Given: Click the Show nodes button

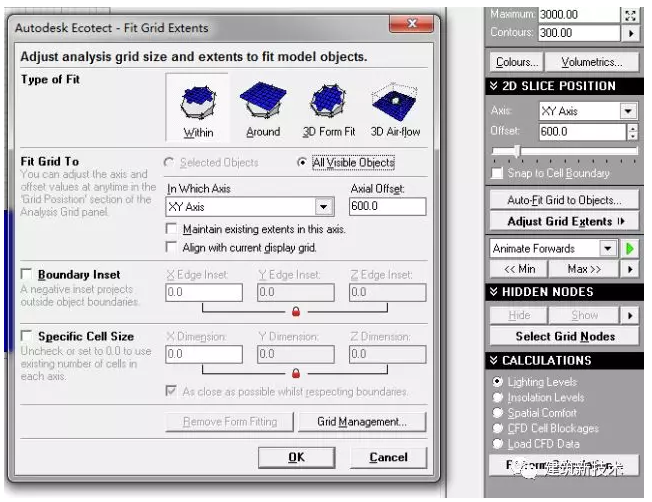Looking at the screenshot, I should coord(584,316).
